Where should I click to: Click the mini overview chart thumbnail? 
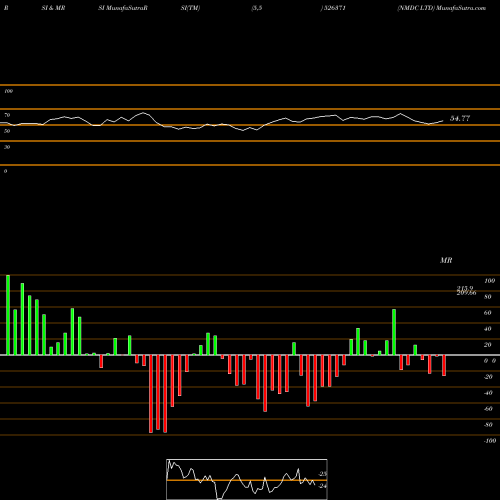pos(247,479)
